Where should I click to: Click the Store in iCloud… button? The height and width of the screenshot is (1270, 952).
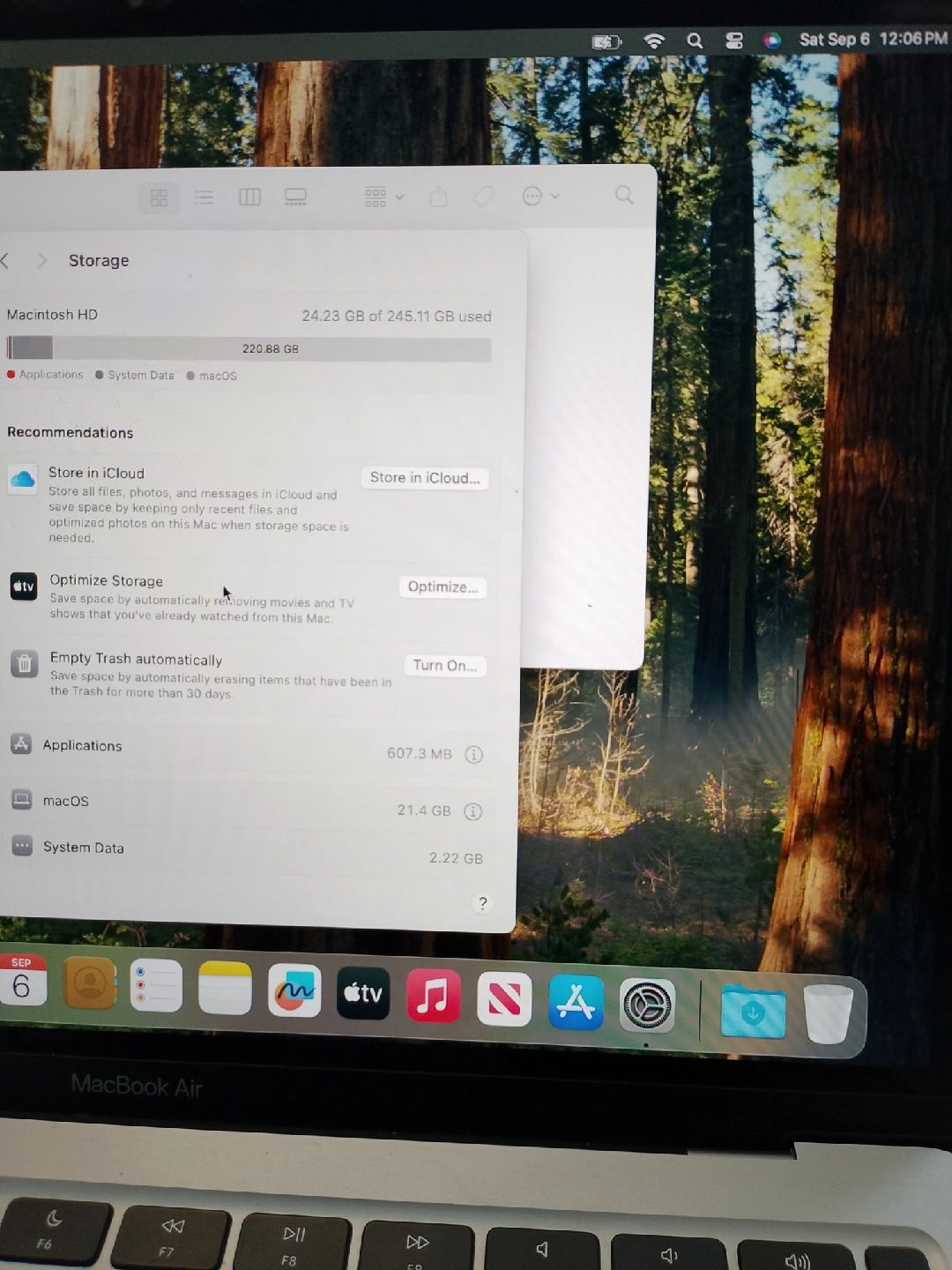coord(425,478)
